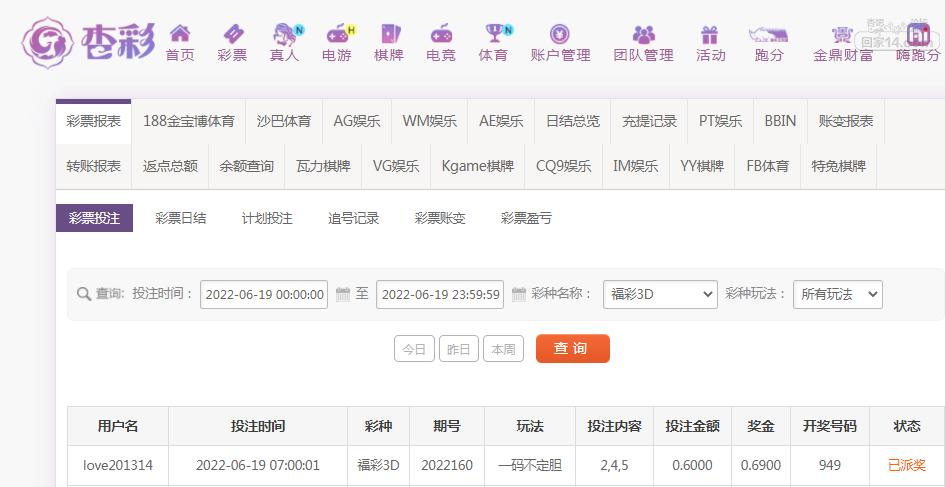Click the 体育 trophy icon
This screenshot has width=945, height=487.
(x=493, y=35)
